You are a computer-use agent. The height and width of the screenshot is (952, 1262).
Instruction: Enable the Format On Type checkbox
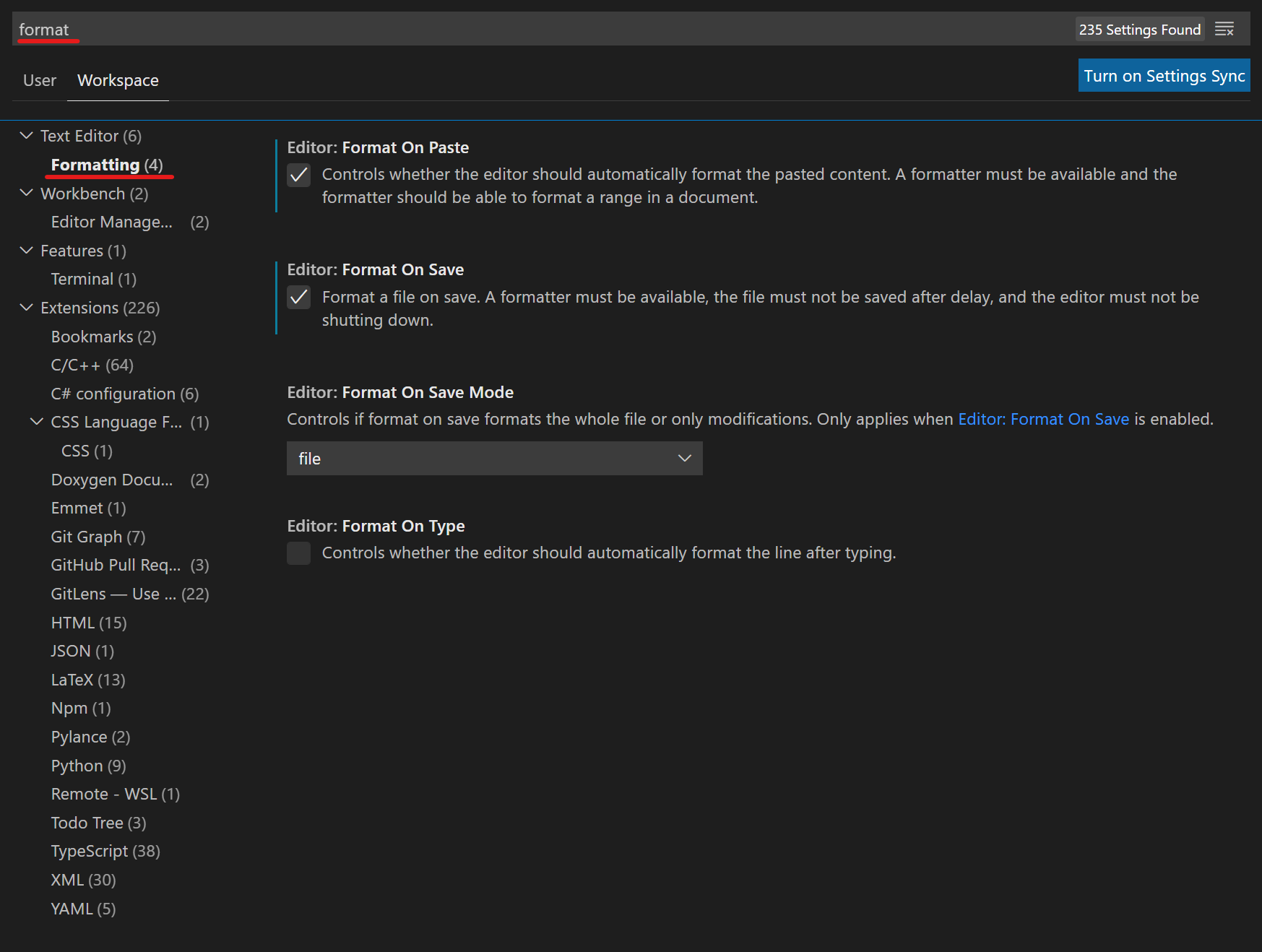pyautogui.click(x=299, y=553)
